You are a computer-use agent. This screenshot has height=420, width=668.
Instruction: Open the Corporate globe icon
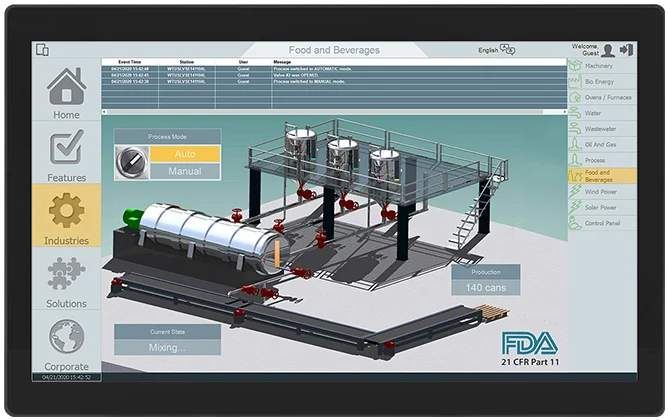click(x=66, y=336)
